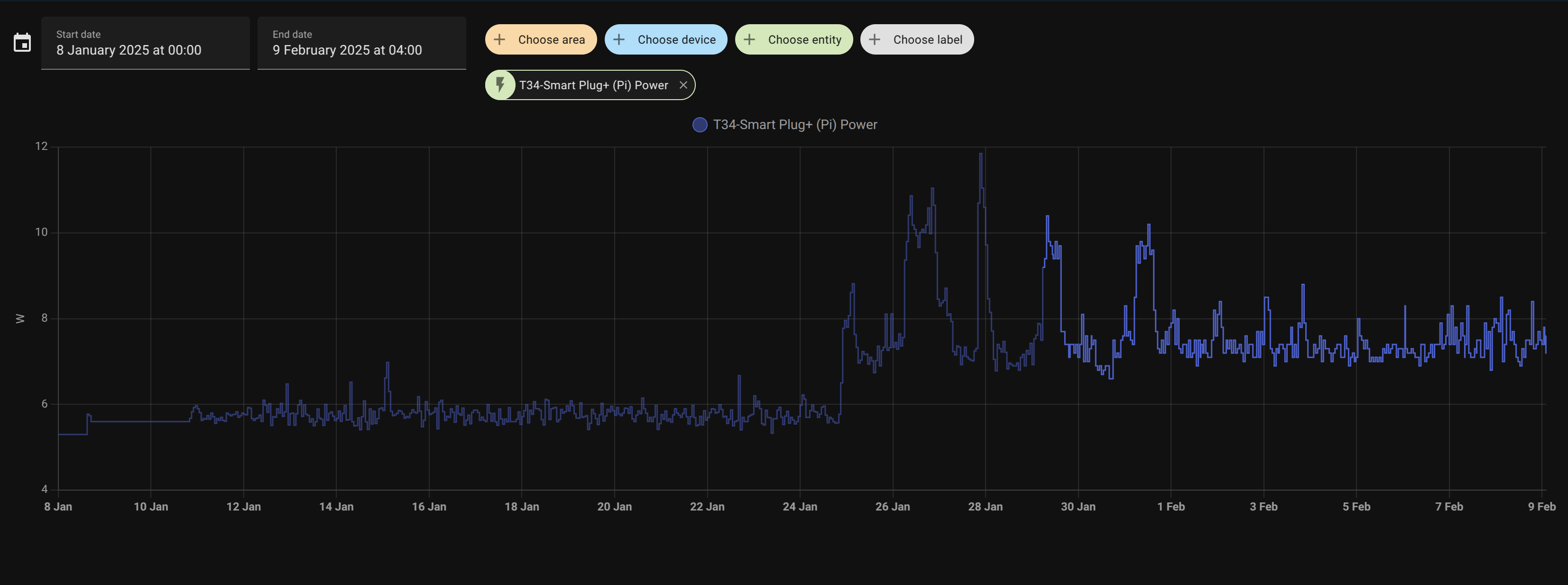Click the 8 Jan x-axis label
The height and width of the screenshot is (585, 1568).
tap(58, 506)
